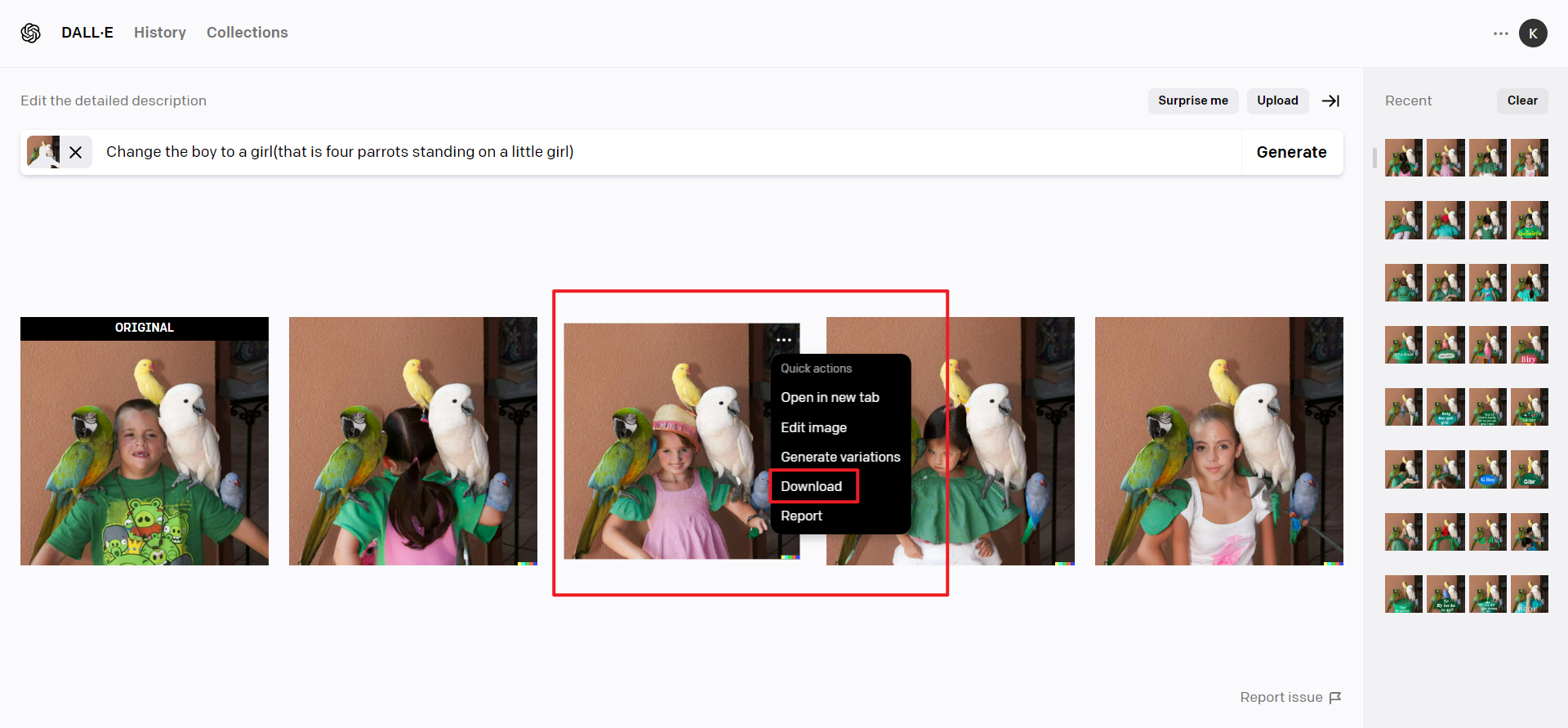The image size is (1568, 728).
Task: Open the K user avatar menu
Action: tap(1533, 33)
